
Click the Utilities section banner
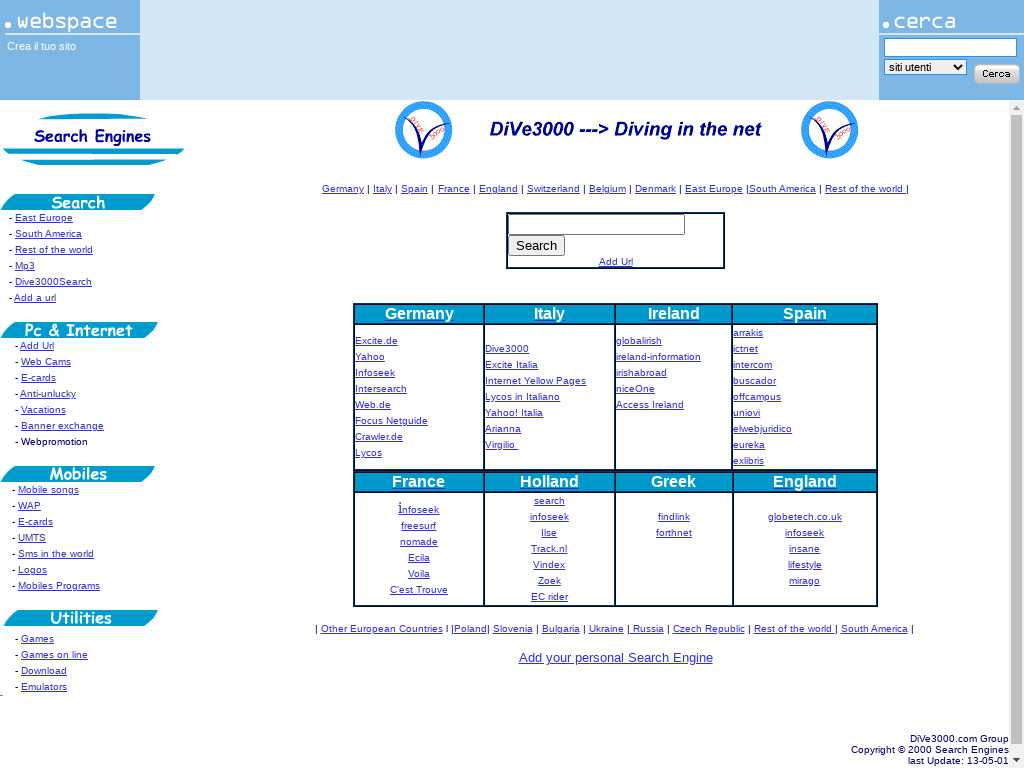point(80,618)
